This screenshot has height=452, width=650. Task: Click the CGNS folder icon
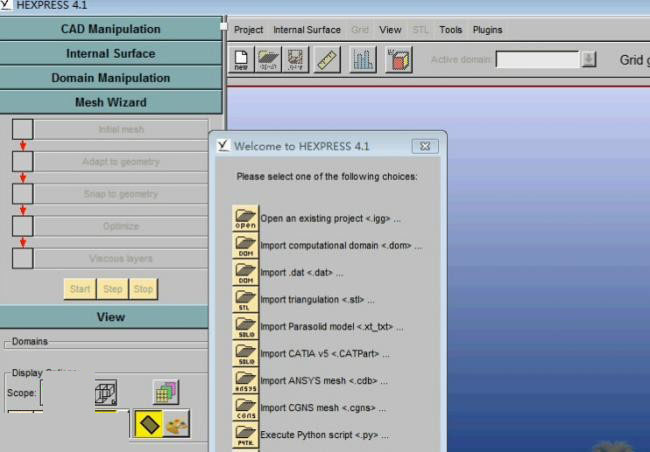pyautogui.click(x=245, y=408)
